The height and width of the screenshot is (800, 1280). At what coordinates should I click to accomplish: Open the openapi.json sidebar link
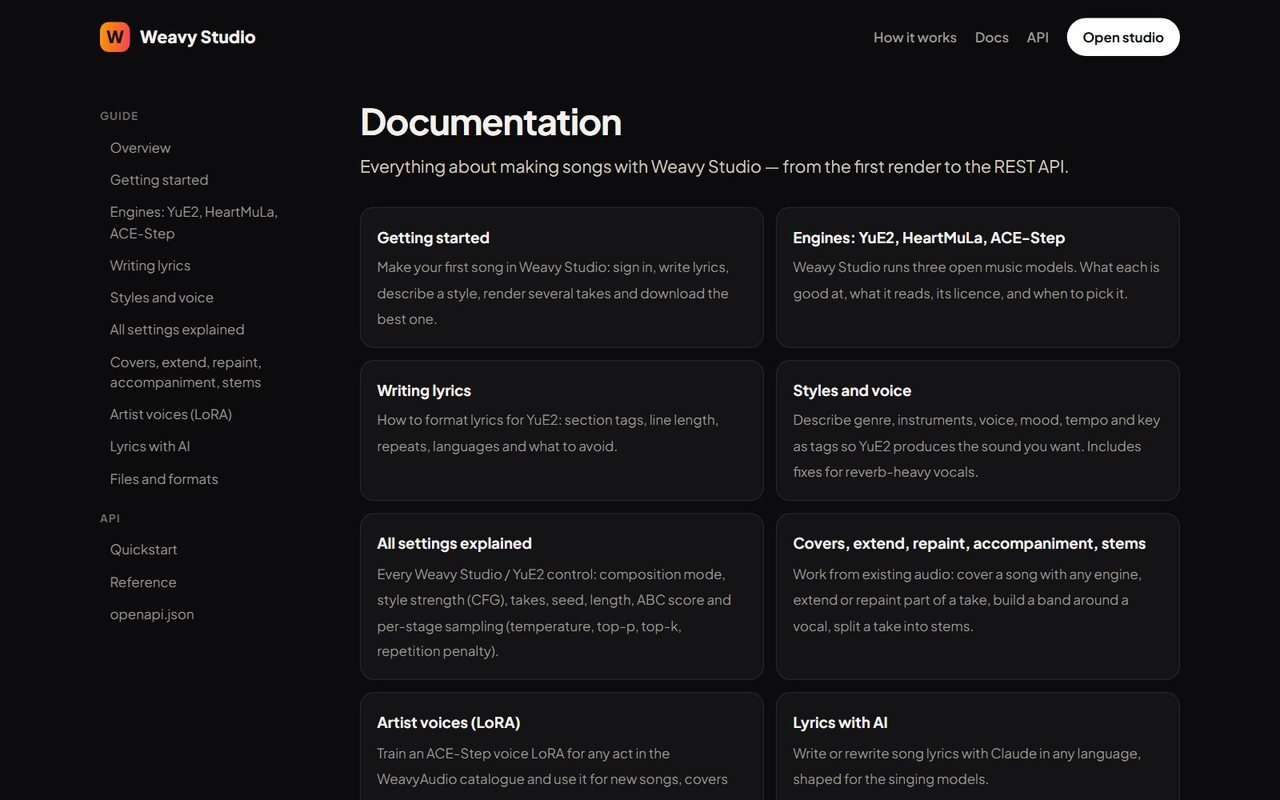pyautogui.click(x=152, y=614)
